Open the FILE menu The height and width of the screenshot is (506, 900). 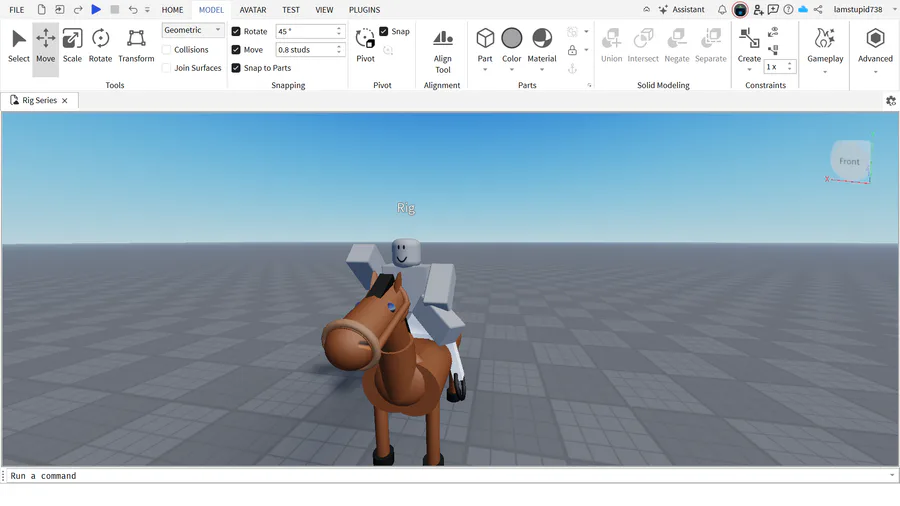pyautogui.click(x=17, y=10)
